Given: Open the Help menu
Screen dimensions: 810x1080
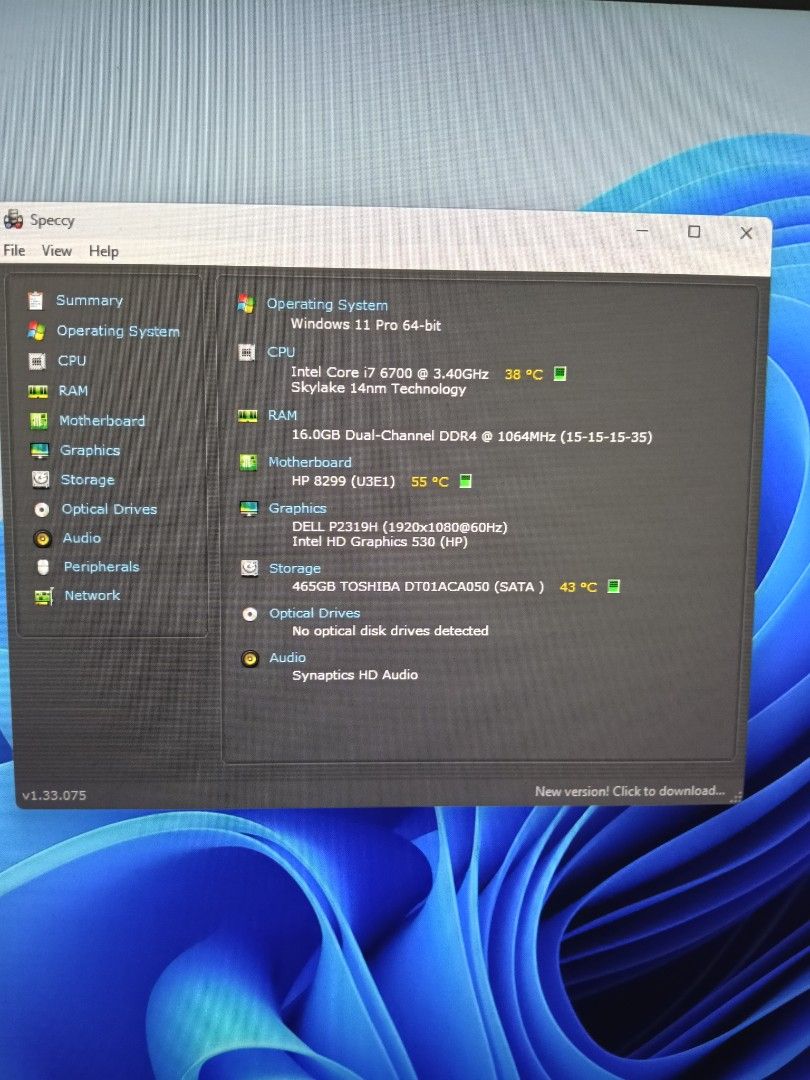Looking at the screenshot, I should coord(103,251).
